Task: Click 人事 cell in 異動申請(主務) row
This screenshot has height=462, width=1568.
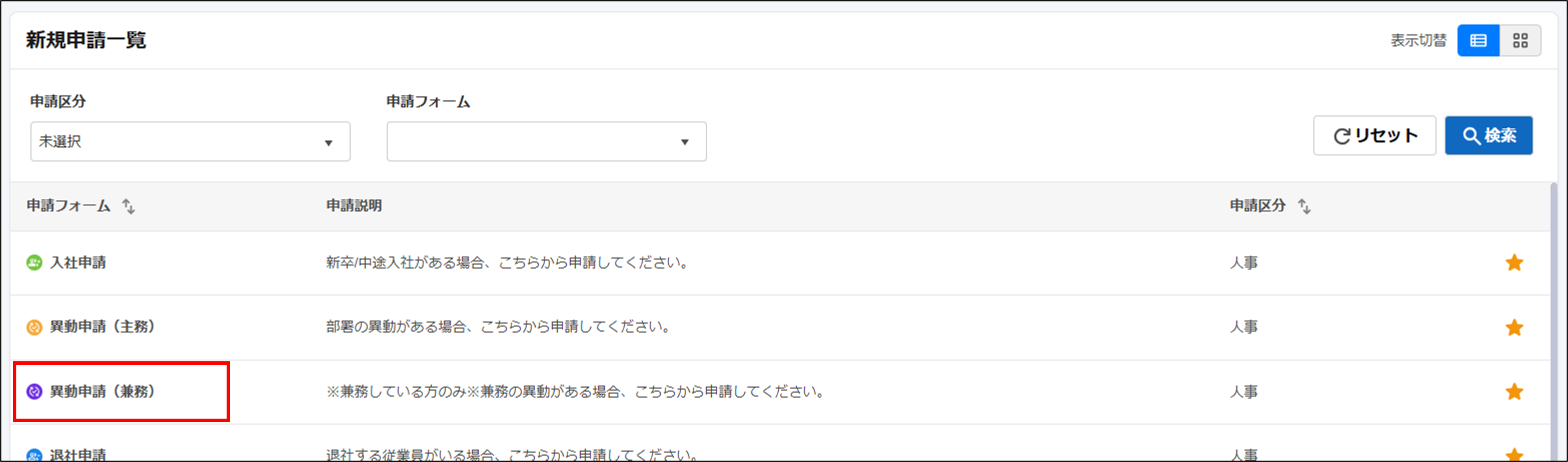Action: pyautogui.click(x=1244, y=327)
